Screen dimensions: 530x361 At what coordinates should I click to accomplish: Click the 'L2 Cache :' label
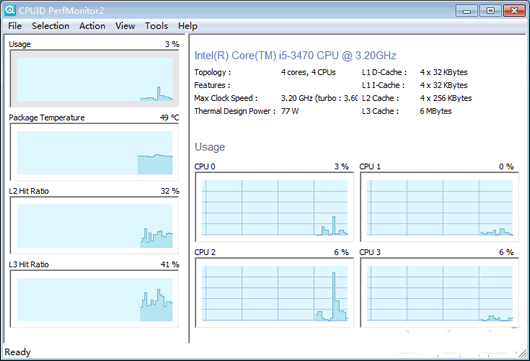(380, 98)
